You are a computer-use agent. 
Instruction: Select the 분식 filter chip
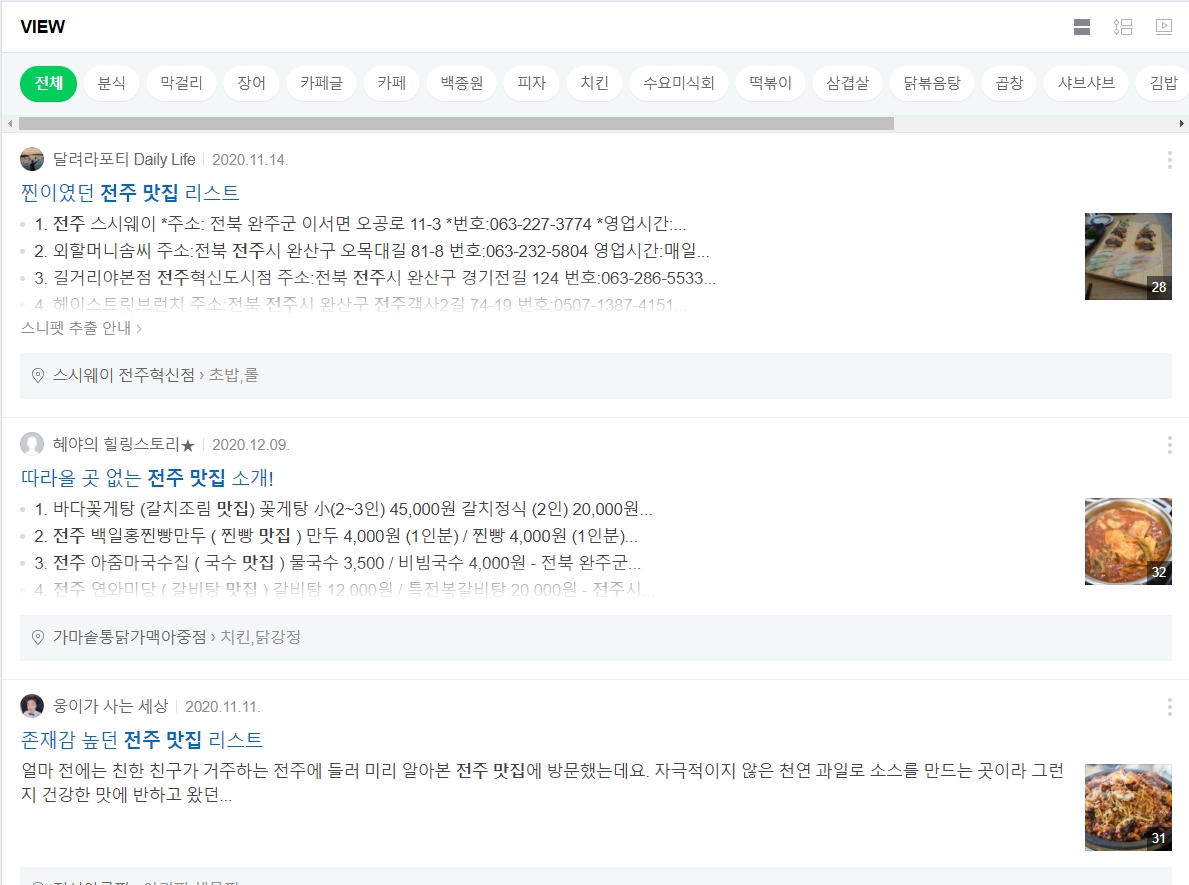111,83
